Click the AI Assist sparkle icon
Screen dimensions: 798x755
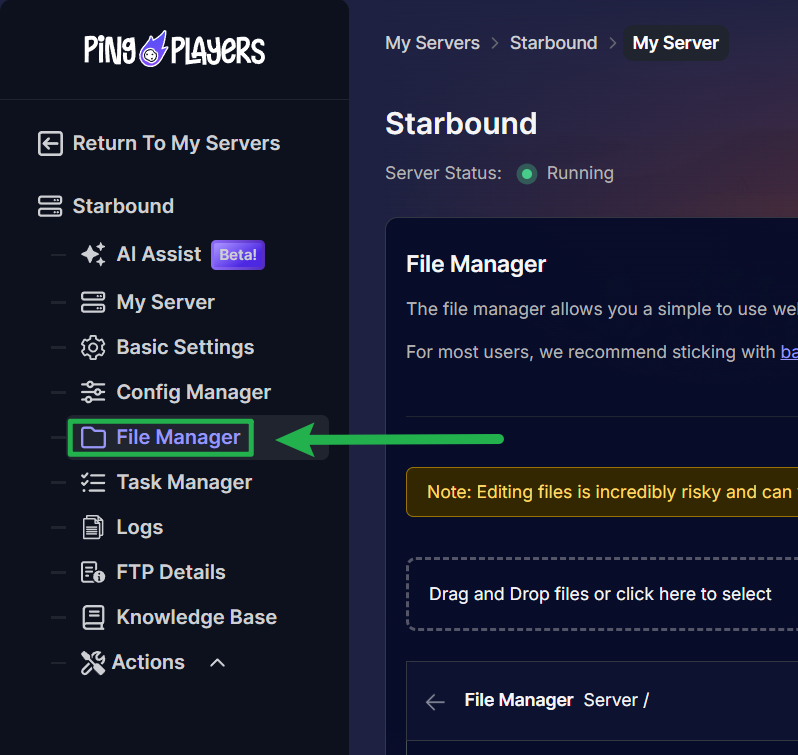click(x=93, y=255)
